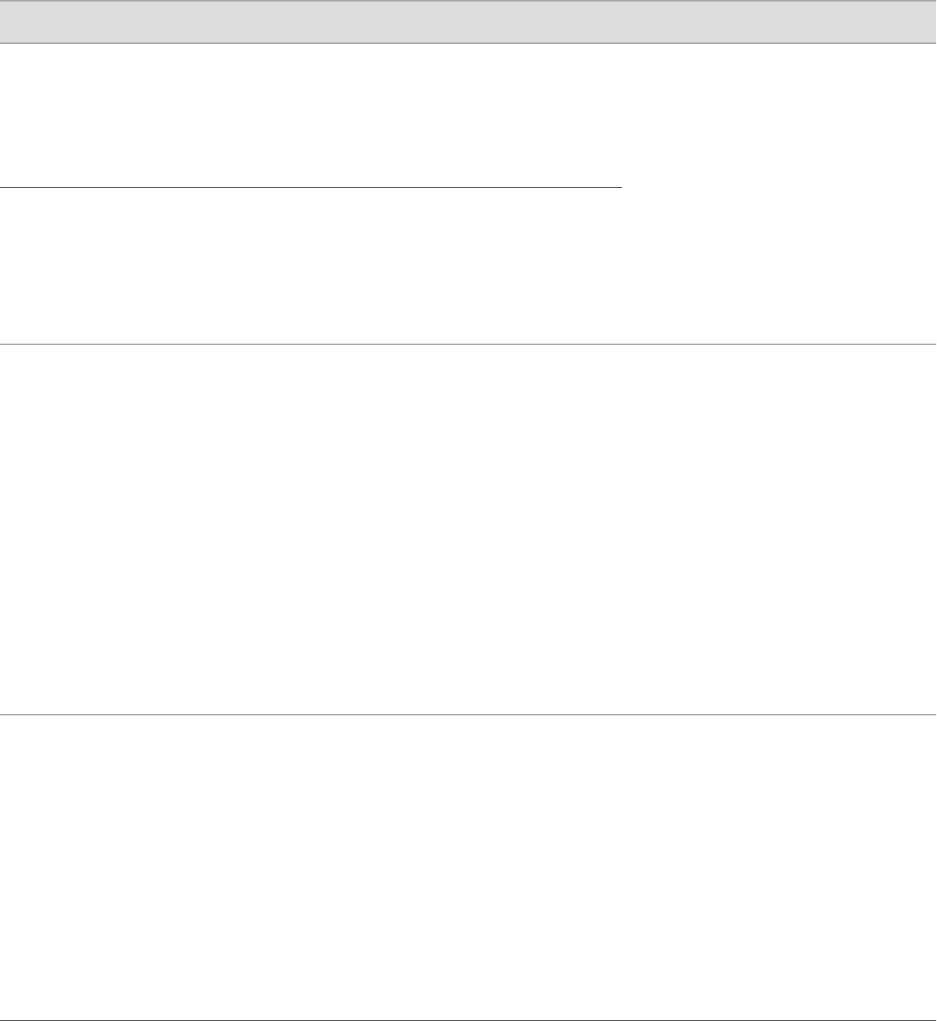The image size is (937, 1021).
Task: Click the gray header bar at the top
Action: (468, 22)
